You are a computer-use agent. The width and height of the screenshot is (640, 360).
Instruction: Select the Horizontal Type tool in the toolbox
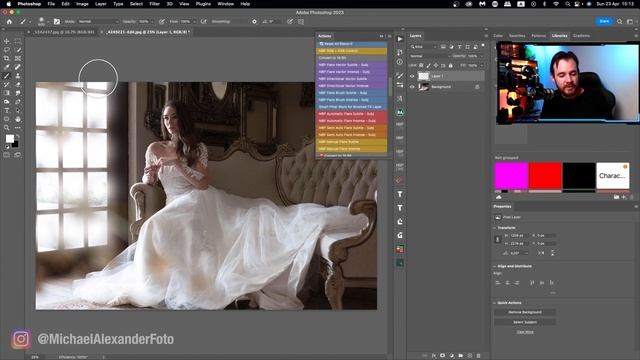point(7,111)
